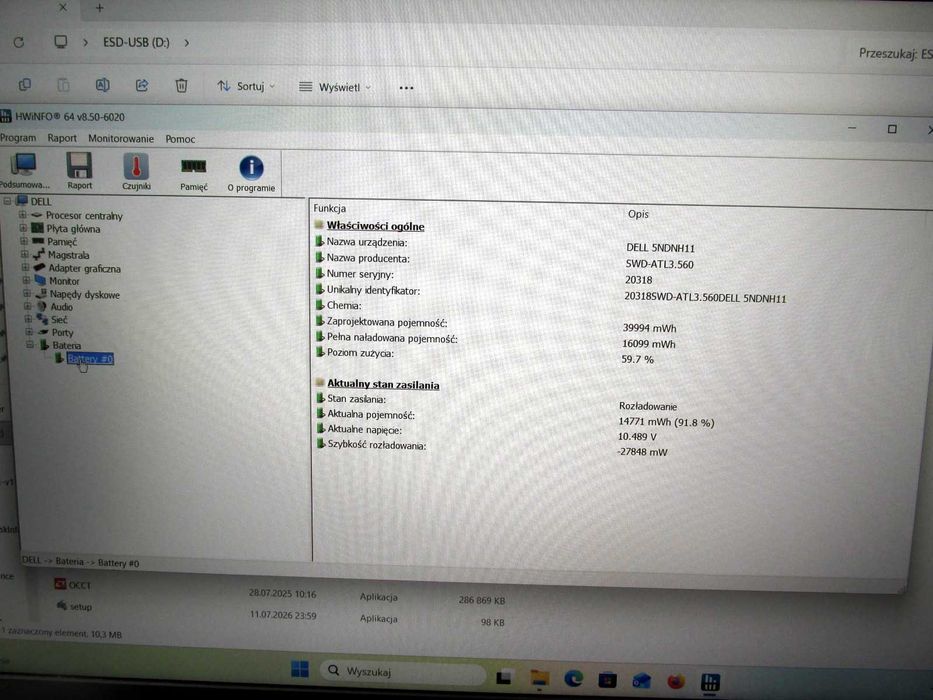Image resolution: width=933 pixels, height=700 pixels.
Task: Click ESD-USB (D:) in the address bar
Action: point(136,43)
